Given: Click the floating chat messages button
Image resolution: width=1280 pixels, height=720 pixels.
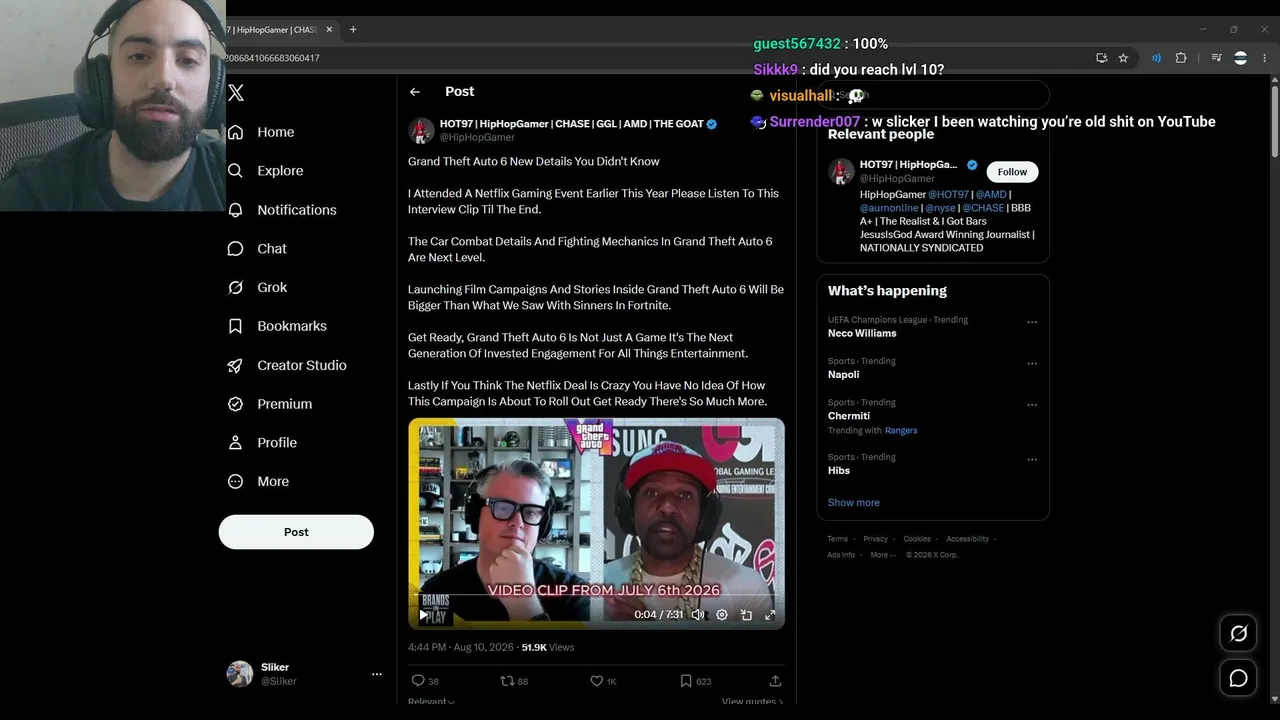Looking at the screenshot, I should click(1238, 678).
